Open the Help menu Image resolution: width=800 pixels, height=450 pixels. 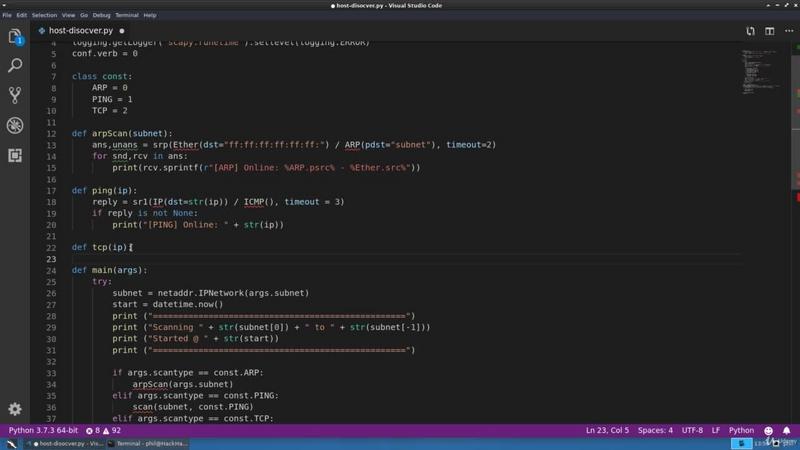(x=149, y=15)
